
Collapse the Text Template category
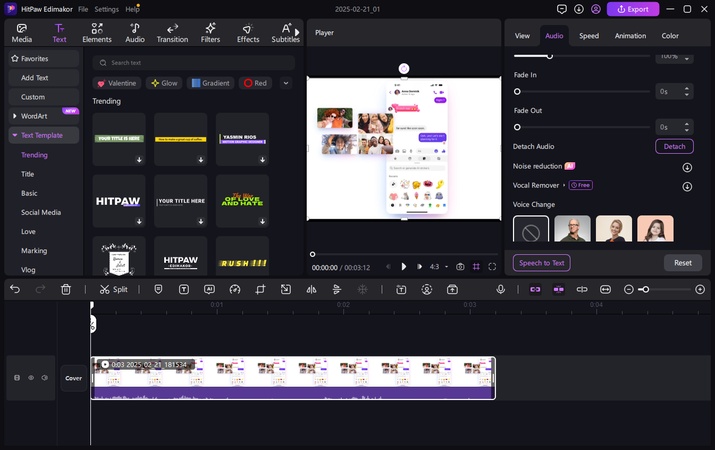point(15,135)
